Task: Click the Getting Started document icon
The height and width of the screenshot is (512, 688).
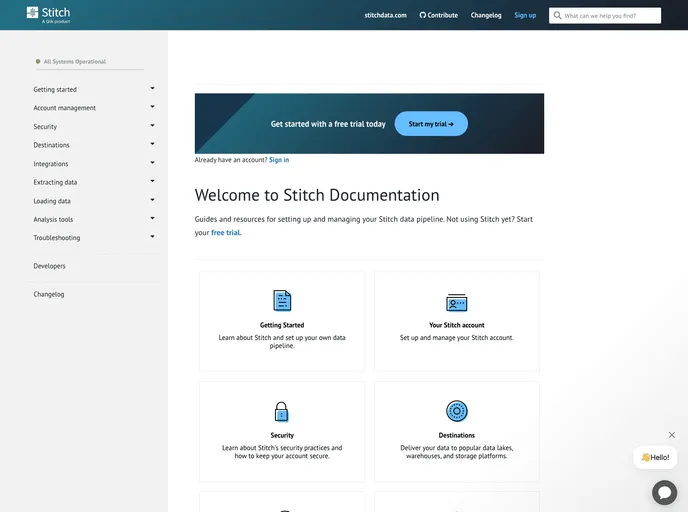Action: (x=282, y=301)
